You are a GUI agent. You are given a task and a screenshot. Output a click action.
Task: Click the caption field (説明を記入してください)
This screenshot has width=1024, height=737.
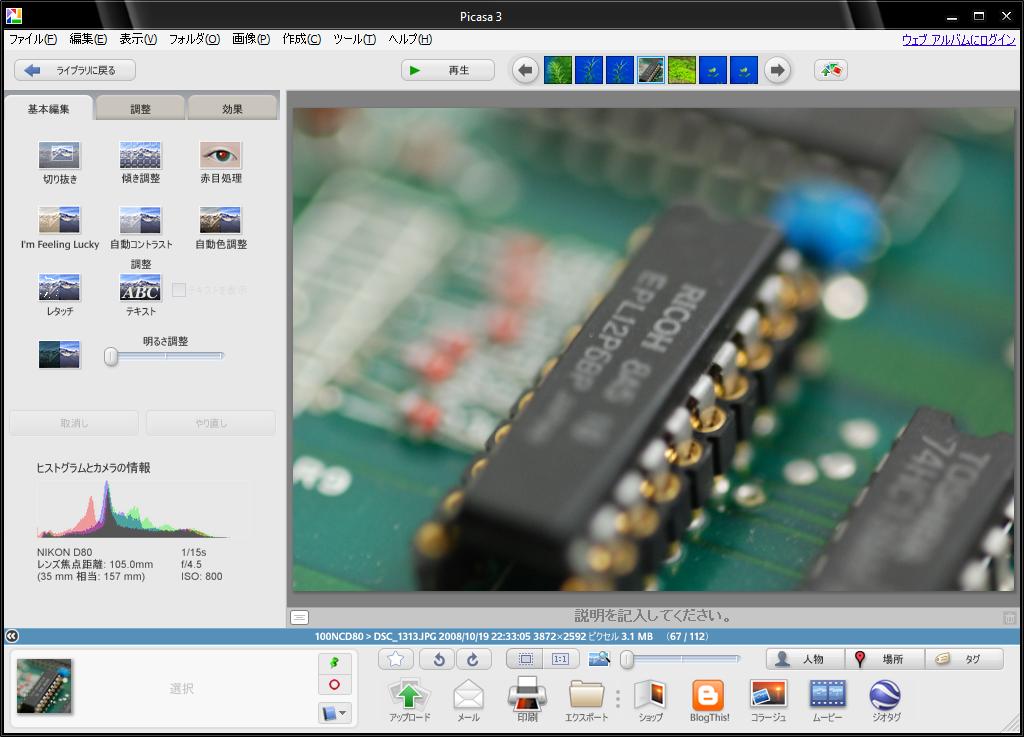point(653,616)
